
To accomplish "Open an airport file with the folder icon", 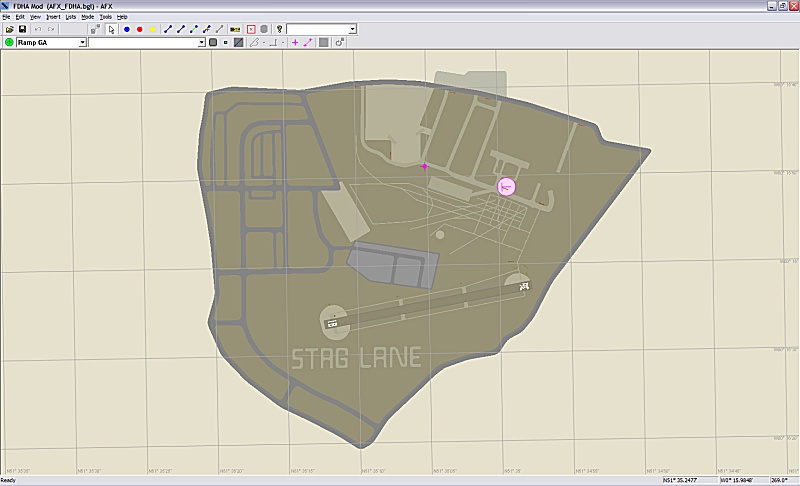I will tap(9, 30).
